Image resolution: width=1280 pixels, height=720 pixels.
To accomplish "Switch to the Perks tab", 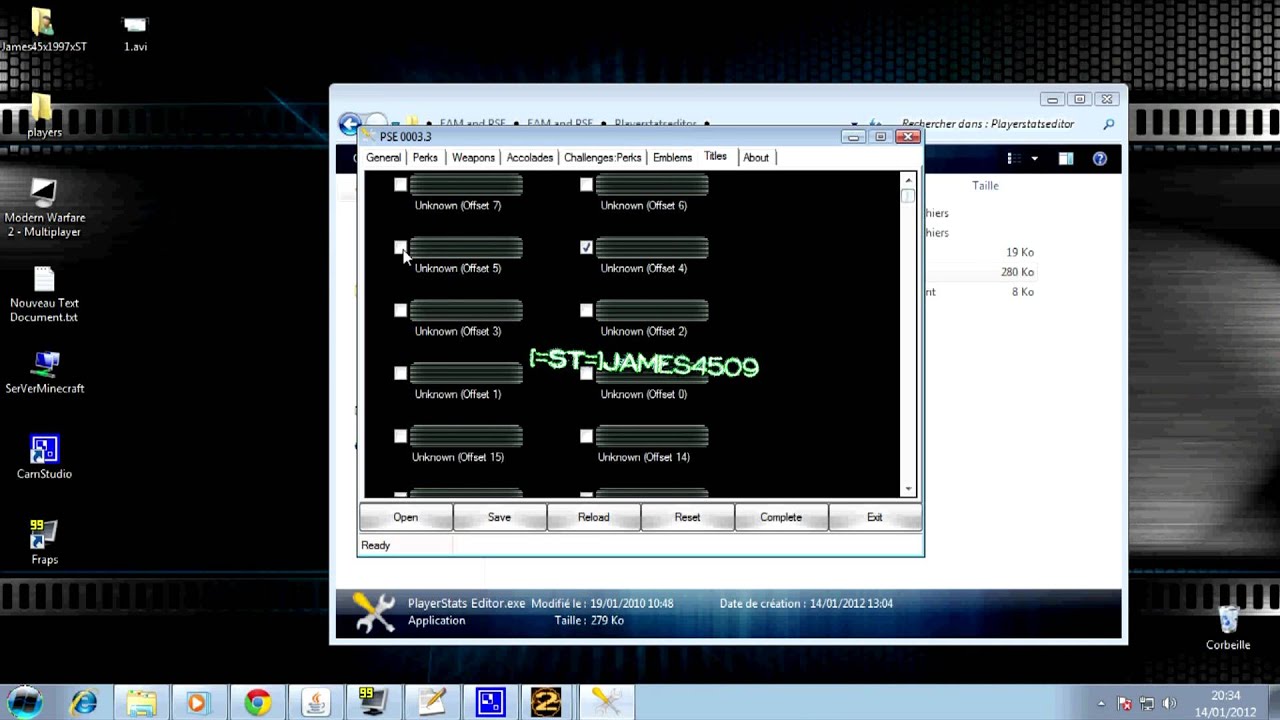I will tap(425, 158).
